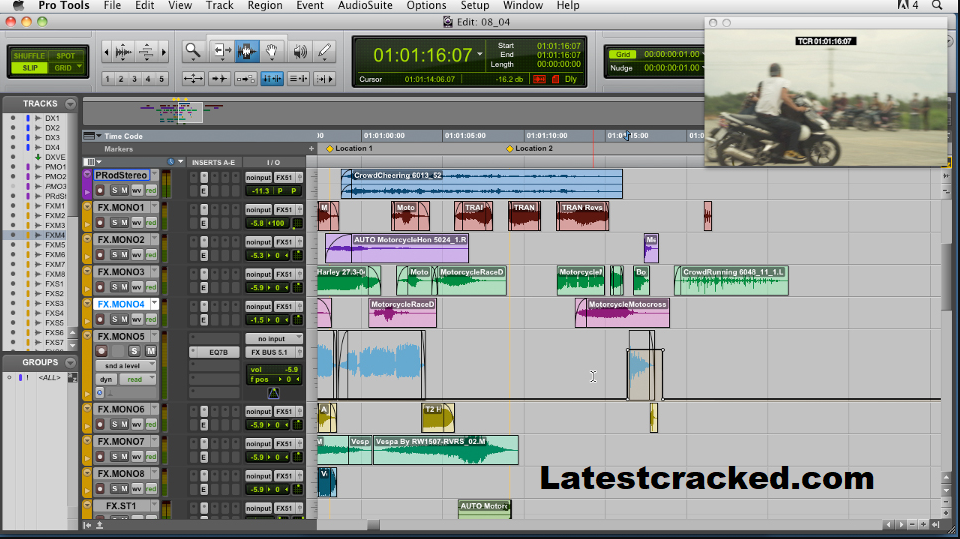Toggle Link Timeline and Edit Selection

coord(272,78)
